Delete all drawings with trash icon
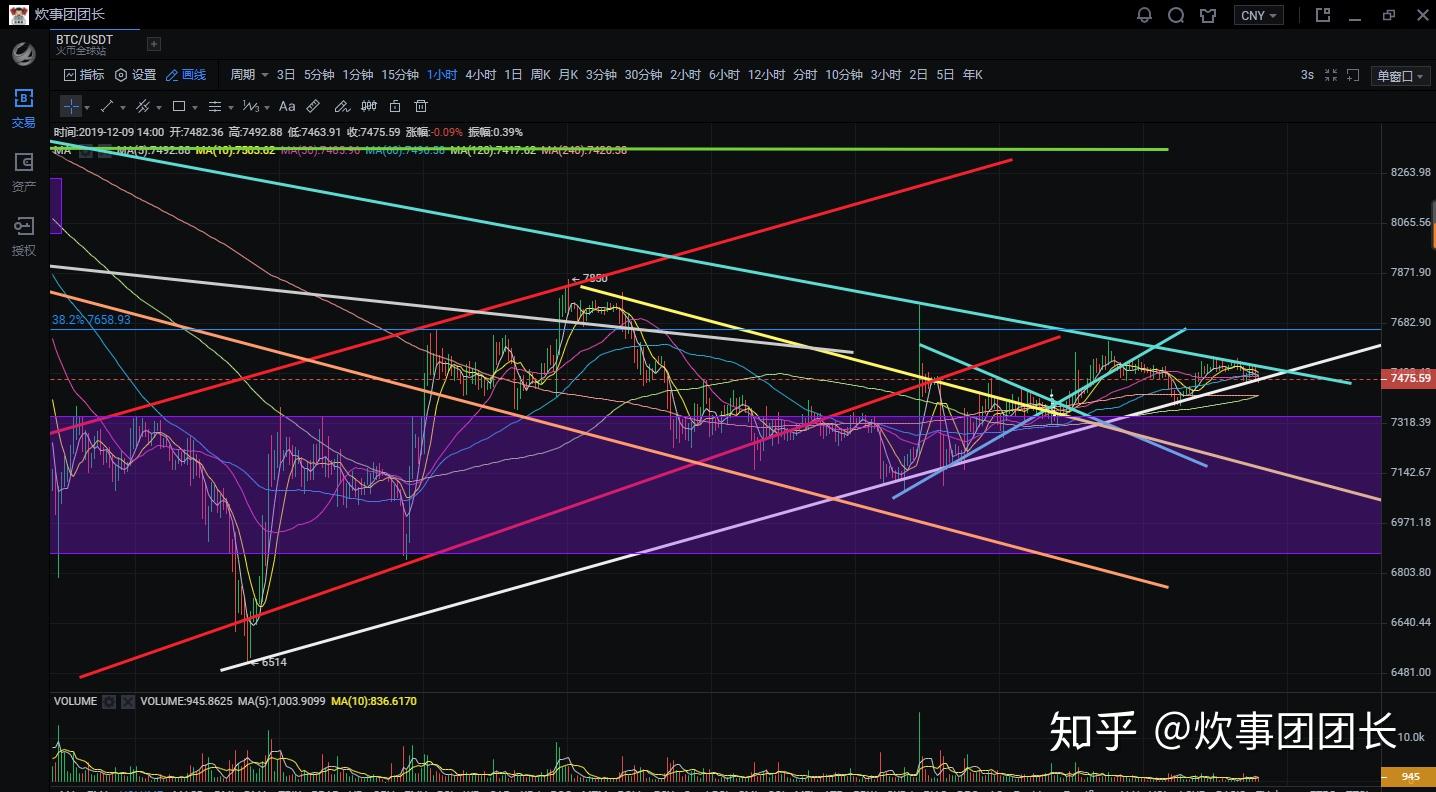This screenshot has height=792, width=1436. click(x=421, y=106)
